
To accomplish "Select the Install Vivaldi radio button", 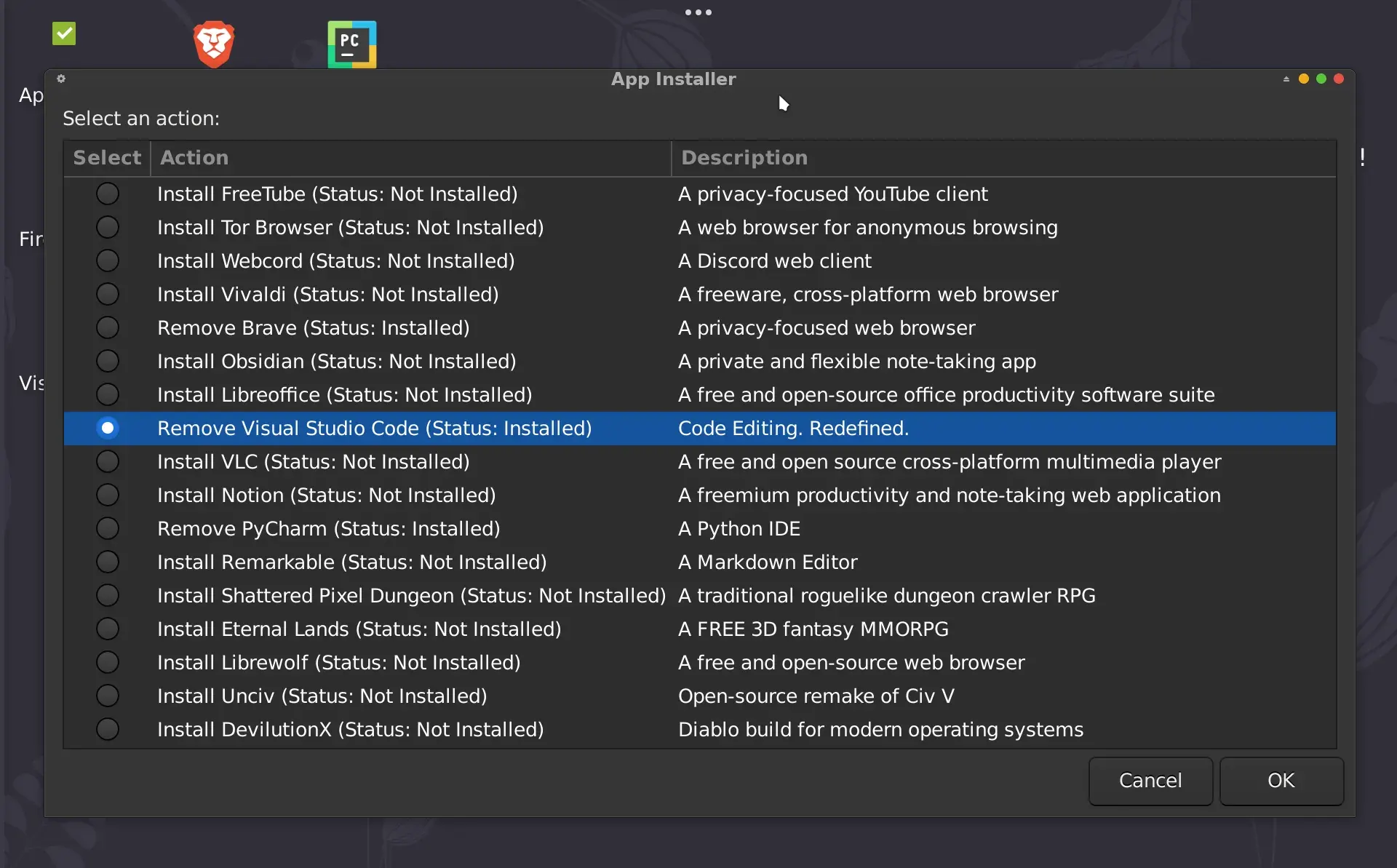I will pyautogui.click(x=108, y=294).
